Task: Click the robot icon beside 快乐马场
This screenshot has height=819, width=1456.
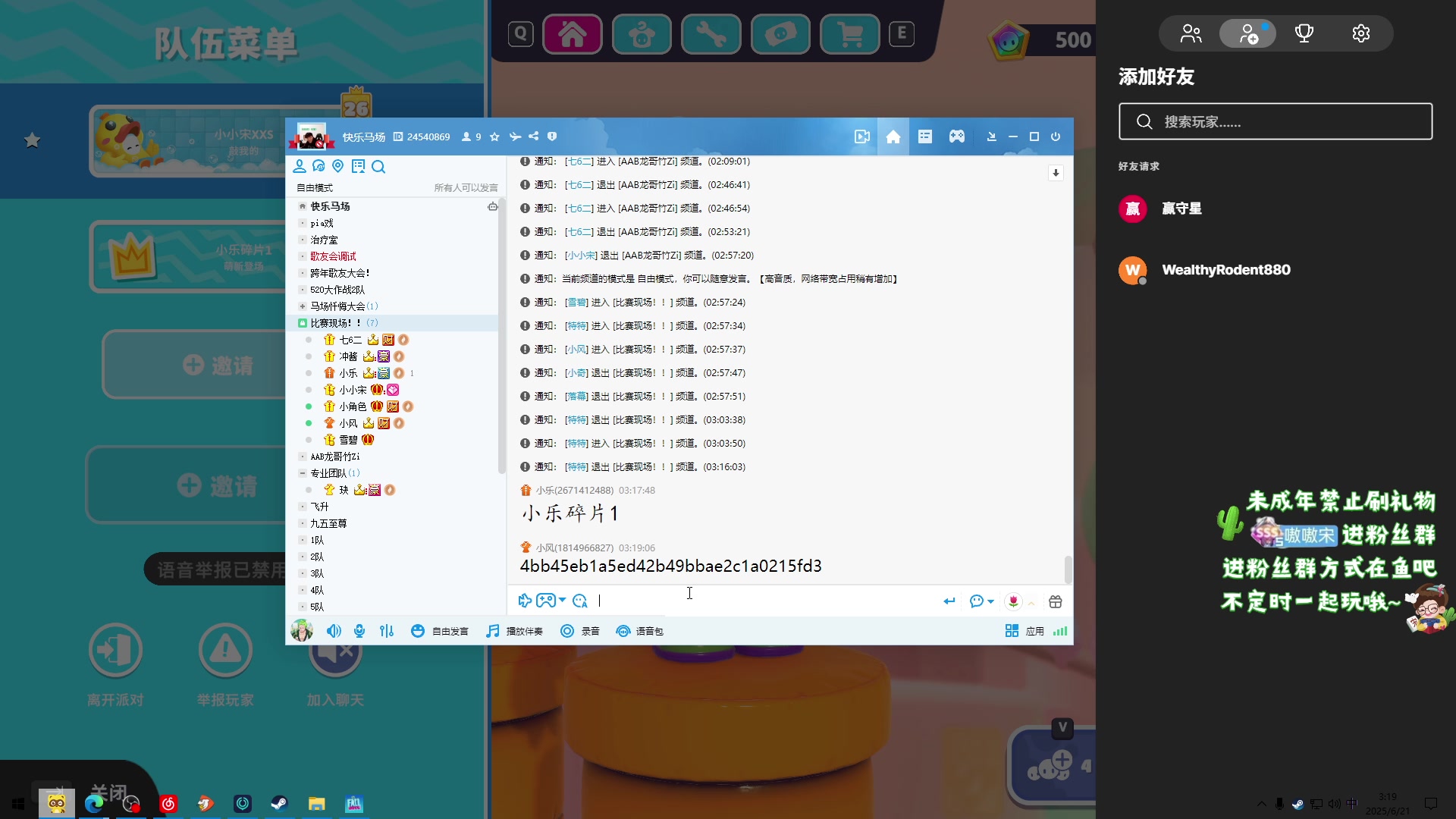Action: 493,206
